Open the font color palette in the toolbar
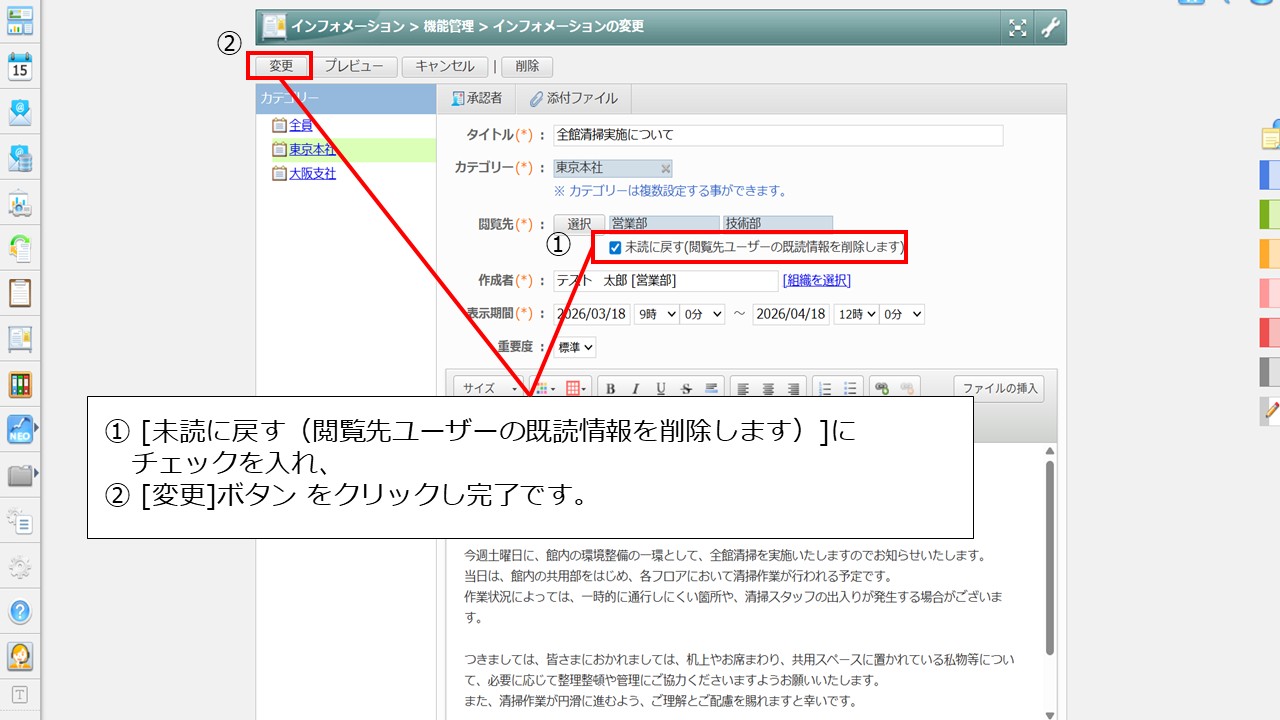The width and height of the screenshot is (1280, 720). tap(544, 388)
